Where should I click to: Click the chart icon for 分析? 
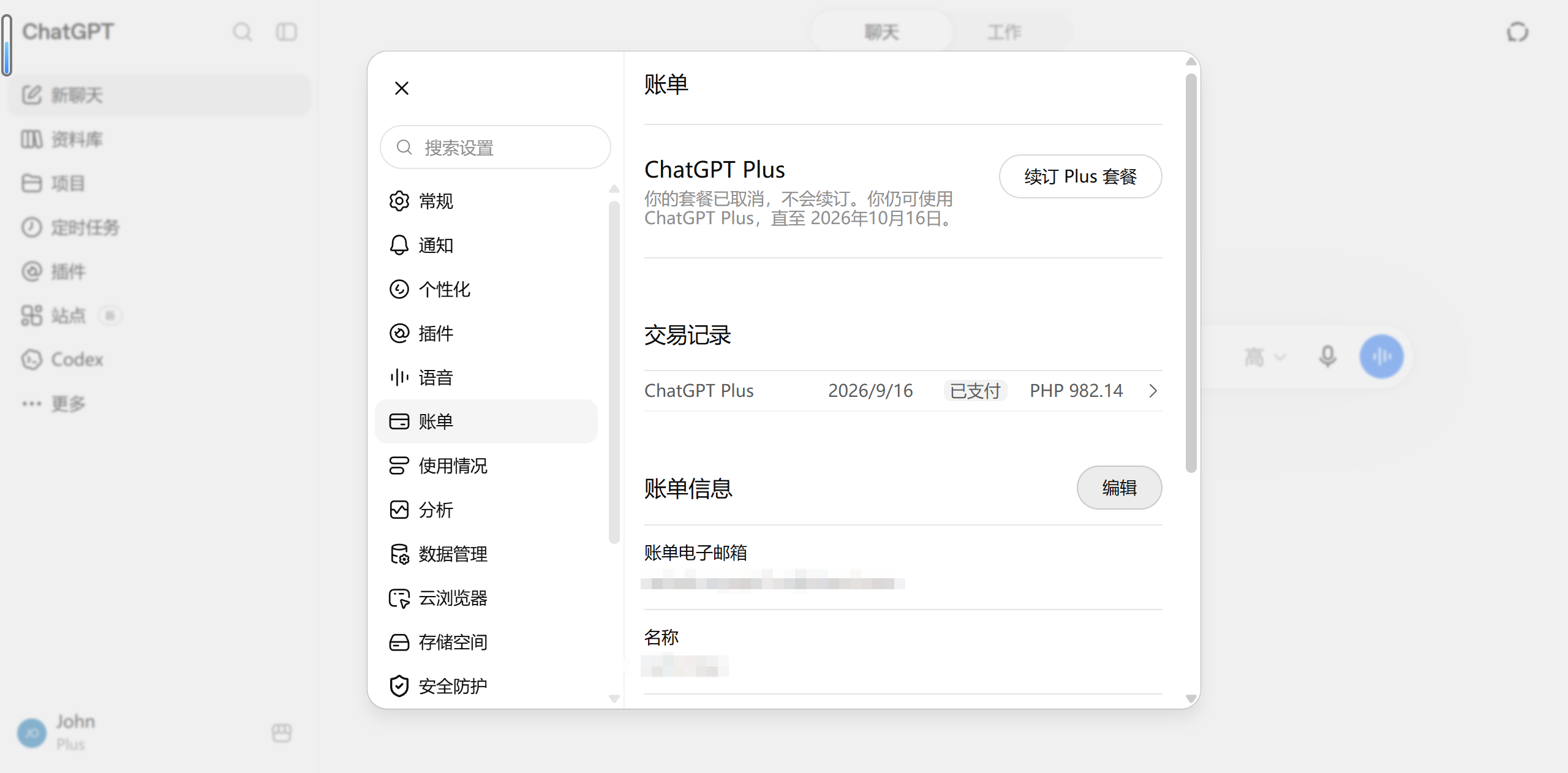tap(399, 510)
